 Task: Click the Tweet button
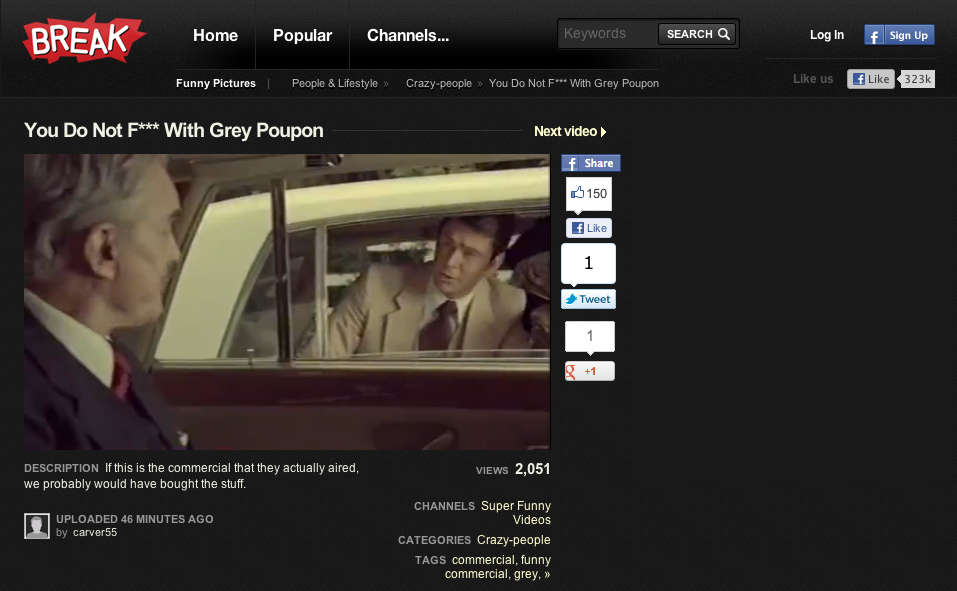point(588,299)
